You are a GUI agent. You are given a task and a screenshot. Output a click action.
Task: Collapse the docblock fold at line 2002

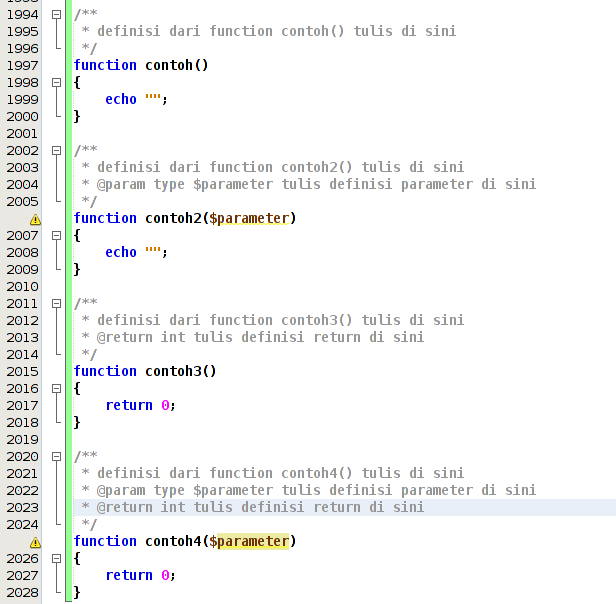click(x=56, y=150)
